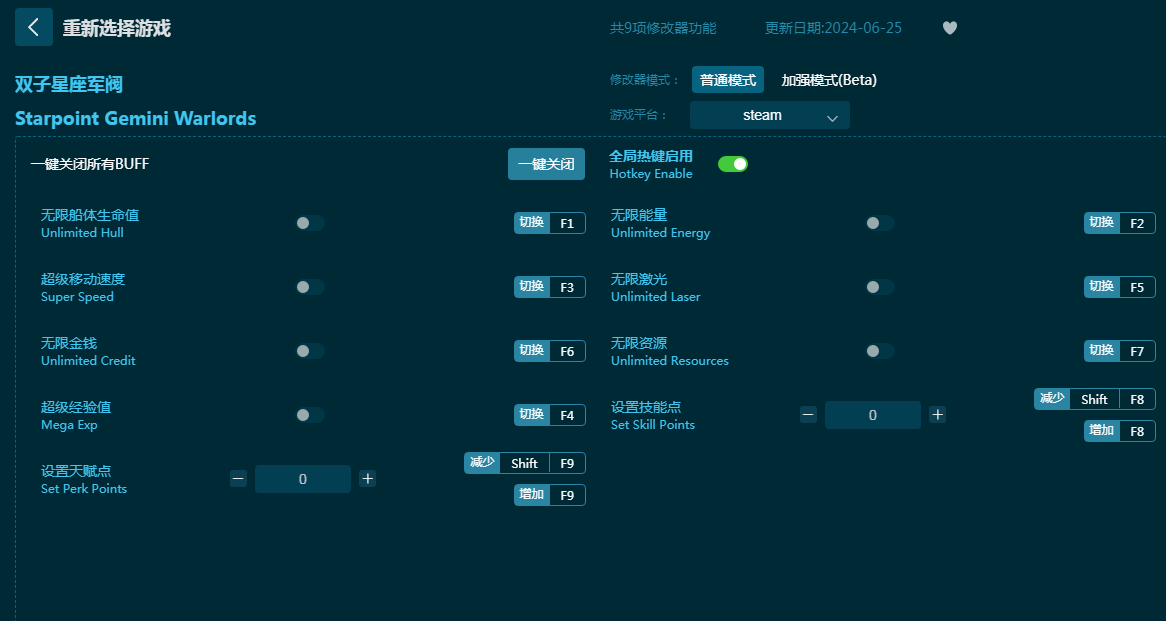The height and width of the screenshot is (621, 1166).
Task: Click 切换 F7 hotkey button
Action: pyautogui.click(x=1120, y=351)
